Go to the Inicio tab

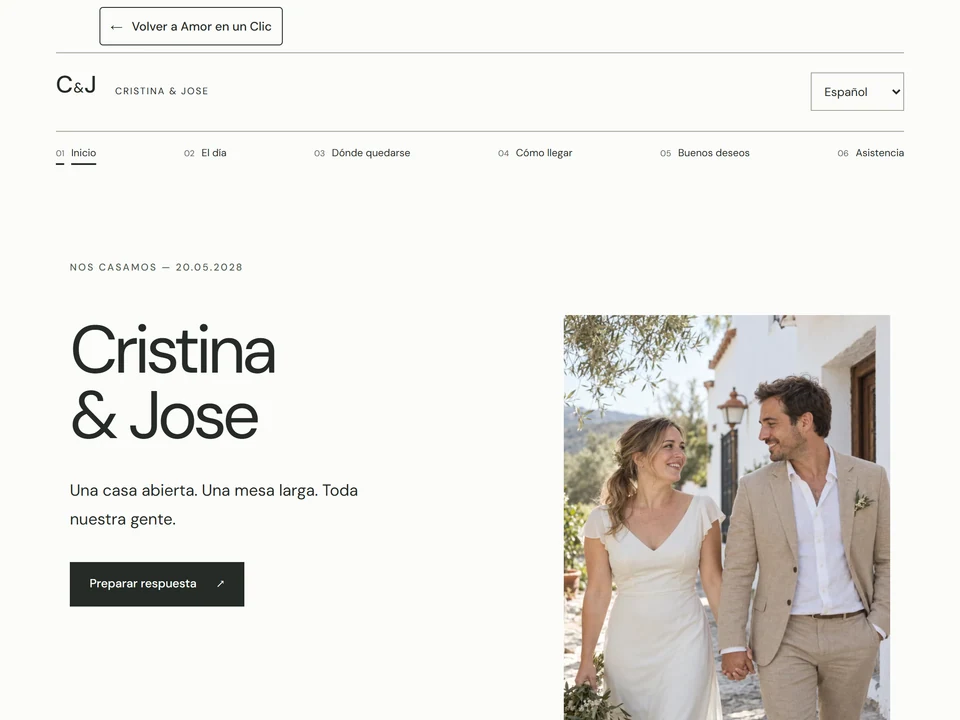click(83, 153)
